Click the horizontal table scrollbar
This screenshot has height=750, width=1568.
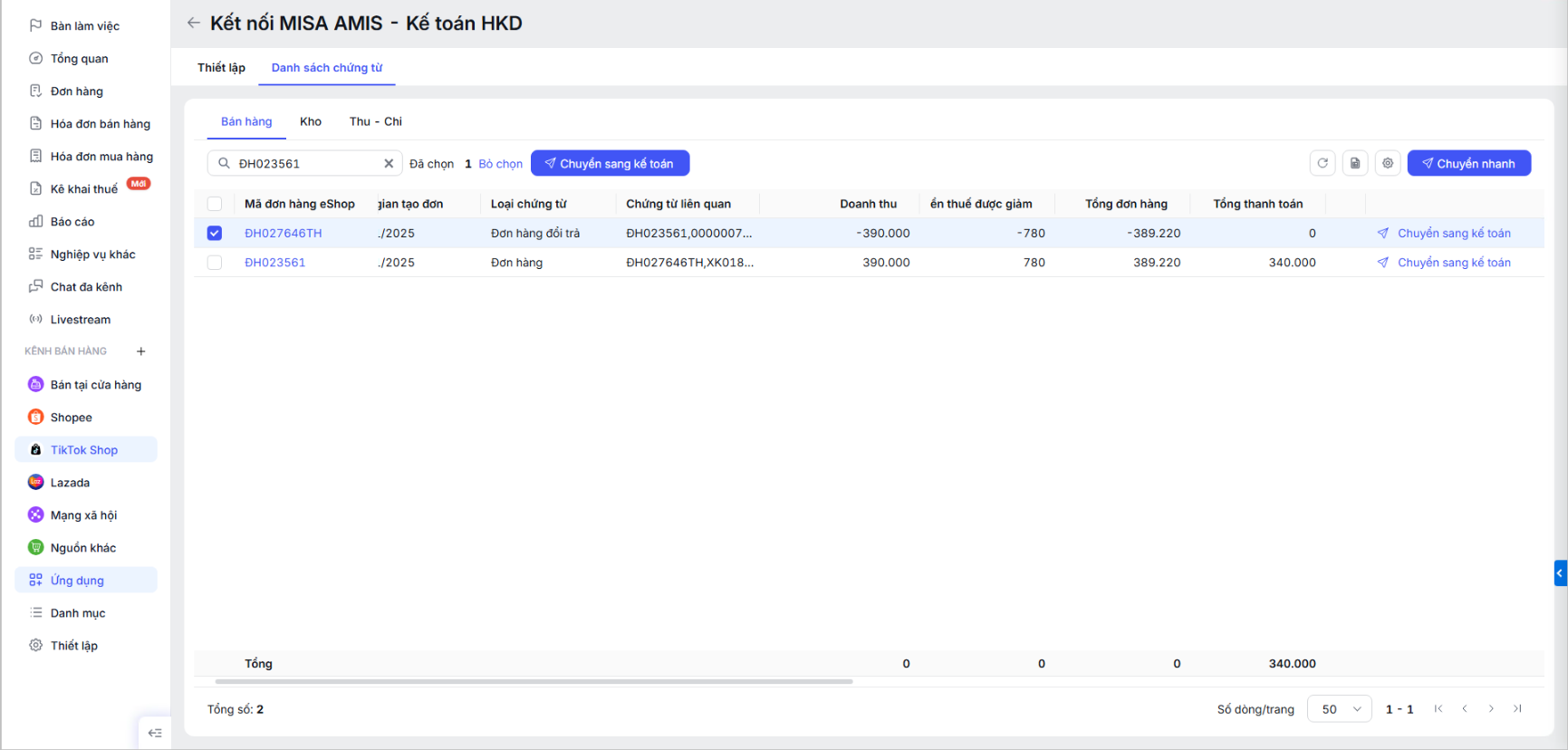[x=534, y=681]
